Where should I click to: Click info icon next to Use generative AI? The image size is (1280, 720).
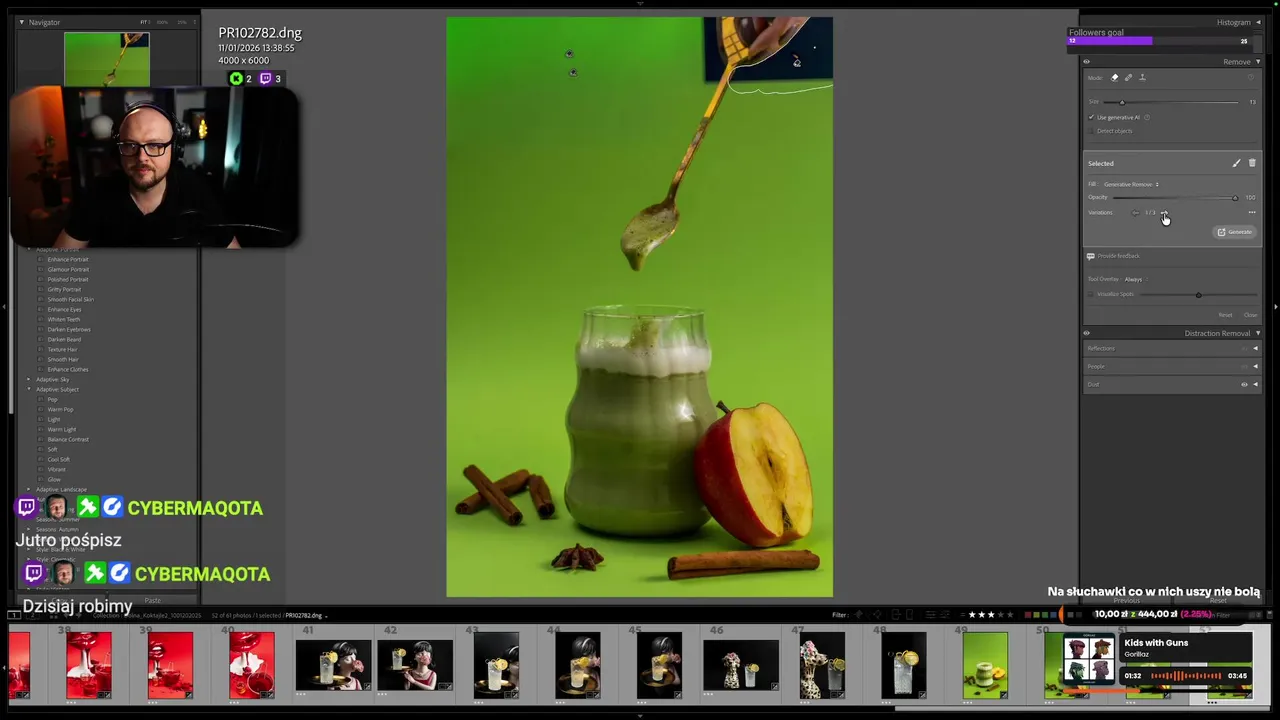click(x=1147, y=117)
